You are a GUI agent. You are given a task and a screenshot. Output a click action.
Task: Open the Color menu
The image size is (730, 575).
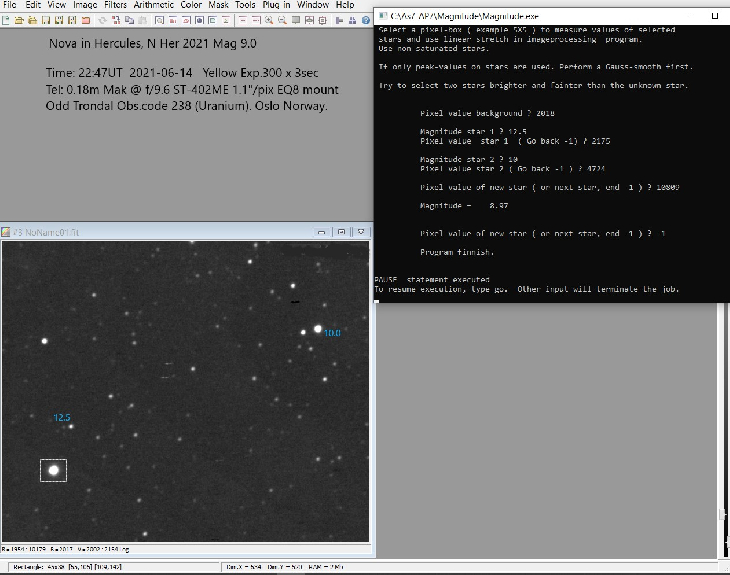pyautogui.click(x=191, y=5)
